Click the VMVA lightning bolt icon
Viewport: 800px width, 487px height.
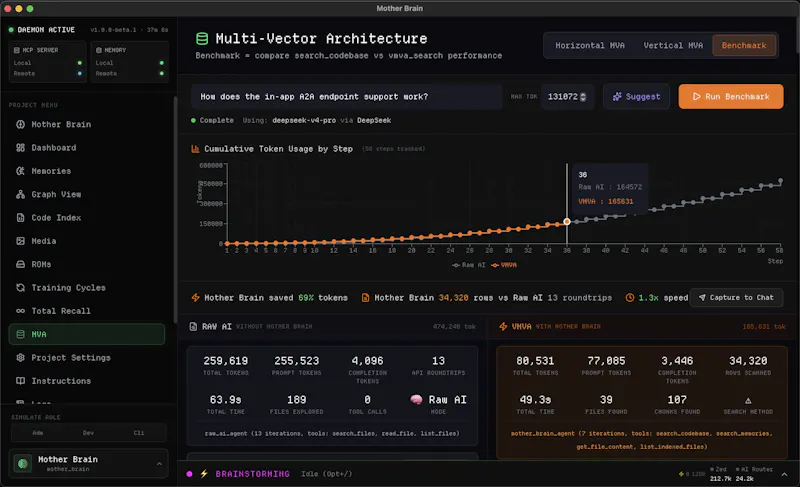[503, 326]
